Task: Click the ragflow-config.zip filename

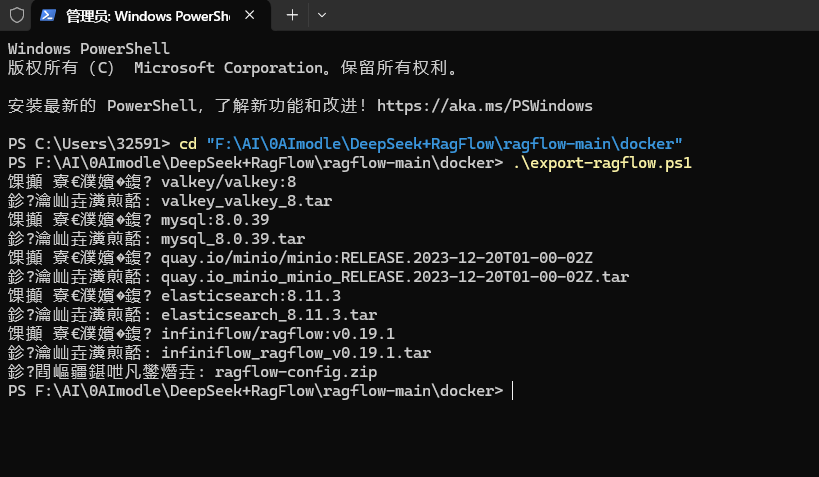Action: [x=296, y=372]
